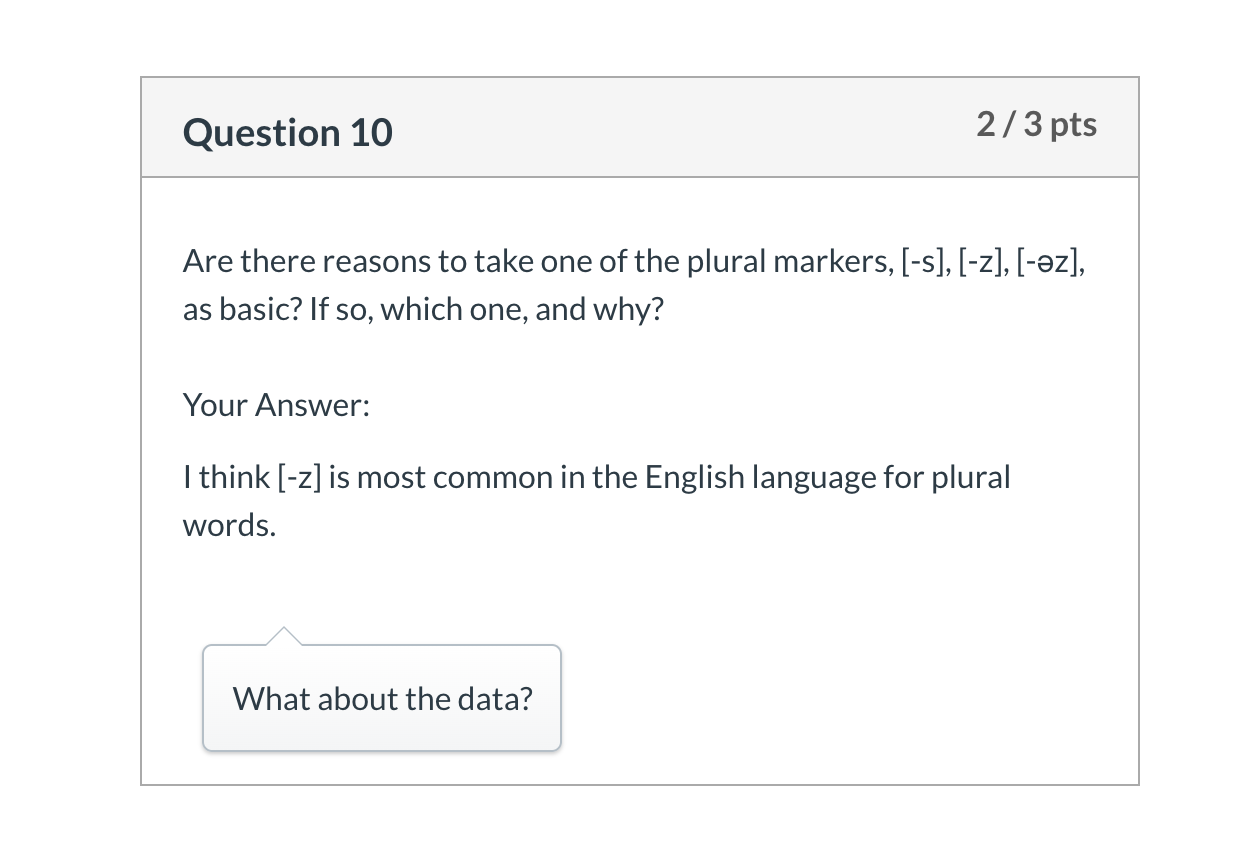Select the "2 / 3 pts" score
The width and height of the screenshot is (1234, 862).
1037,124
